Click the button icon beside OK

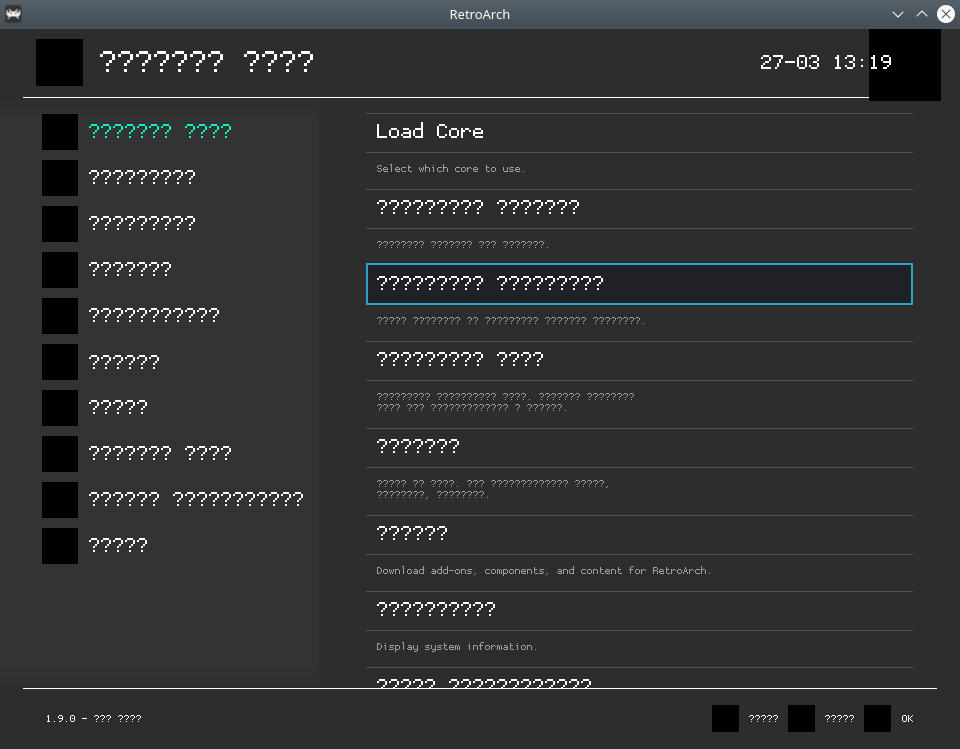pos(877,718)
